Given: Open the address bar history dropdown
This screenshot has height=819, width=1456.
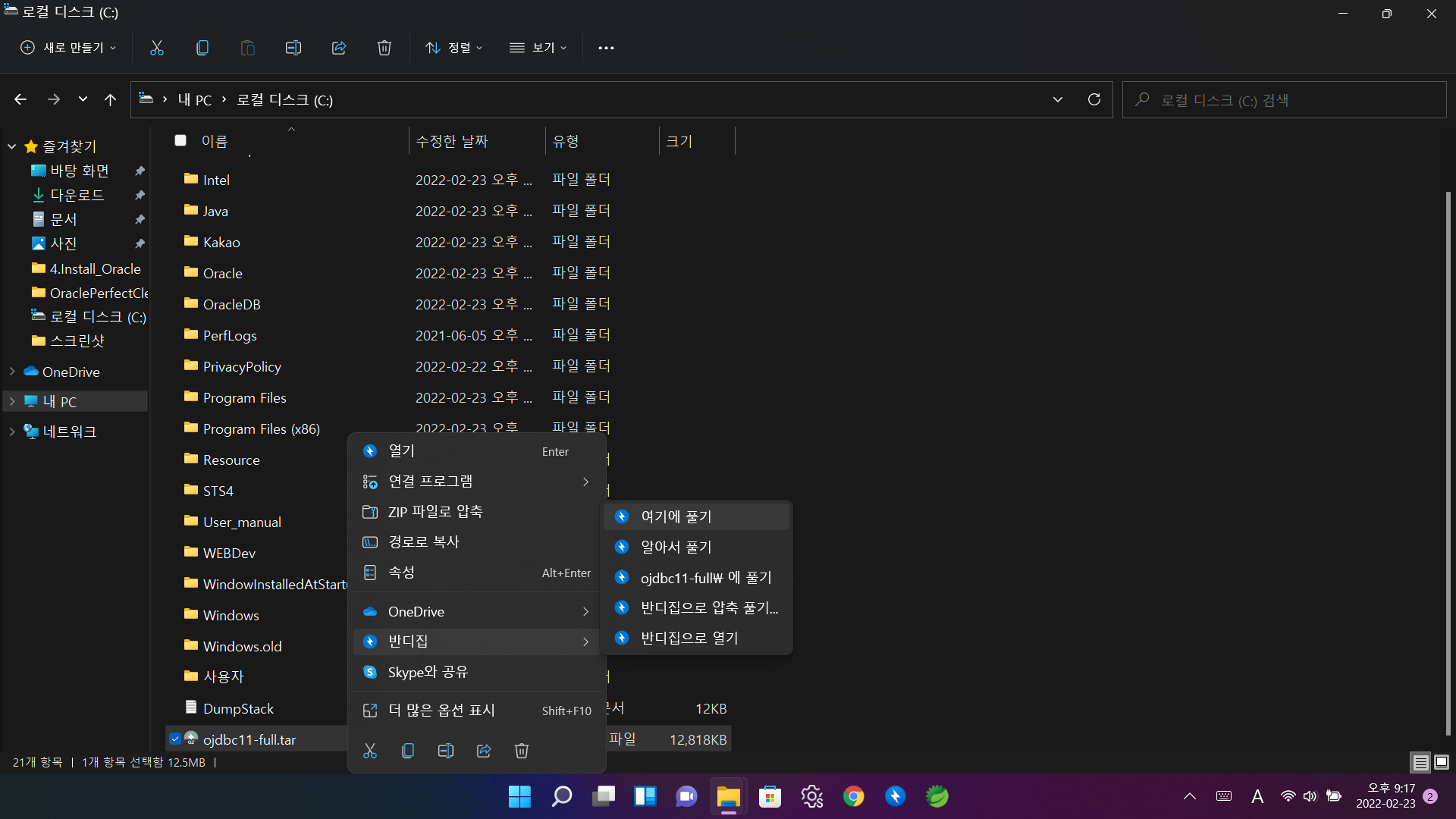Looking at the screenshot, I should 1058,99.
